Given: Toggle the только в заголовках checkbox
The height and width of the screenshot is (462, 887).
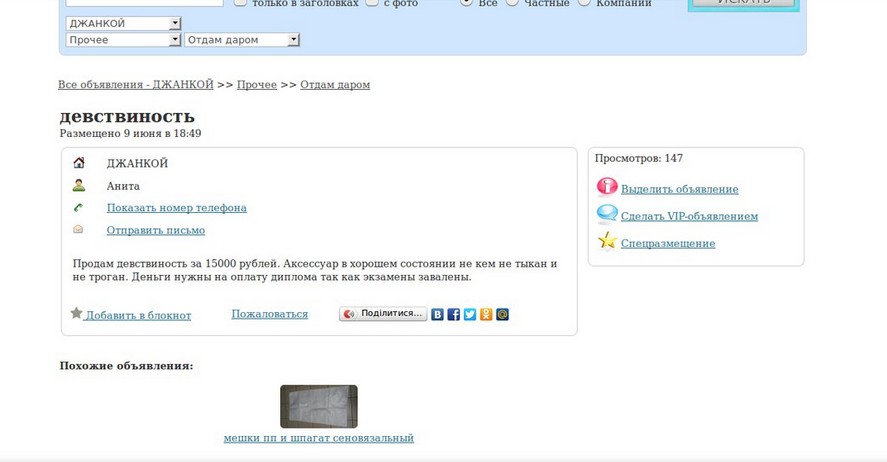Looking at the screenshot, I should [240, 2].
